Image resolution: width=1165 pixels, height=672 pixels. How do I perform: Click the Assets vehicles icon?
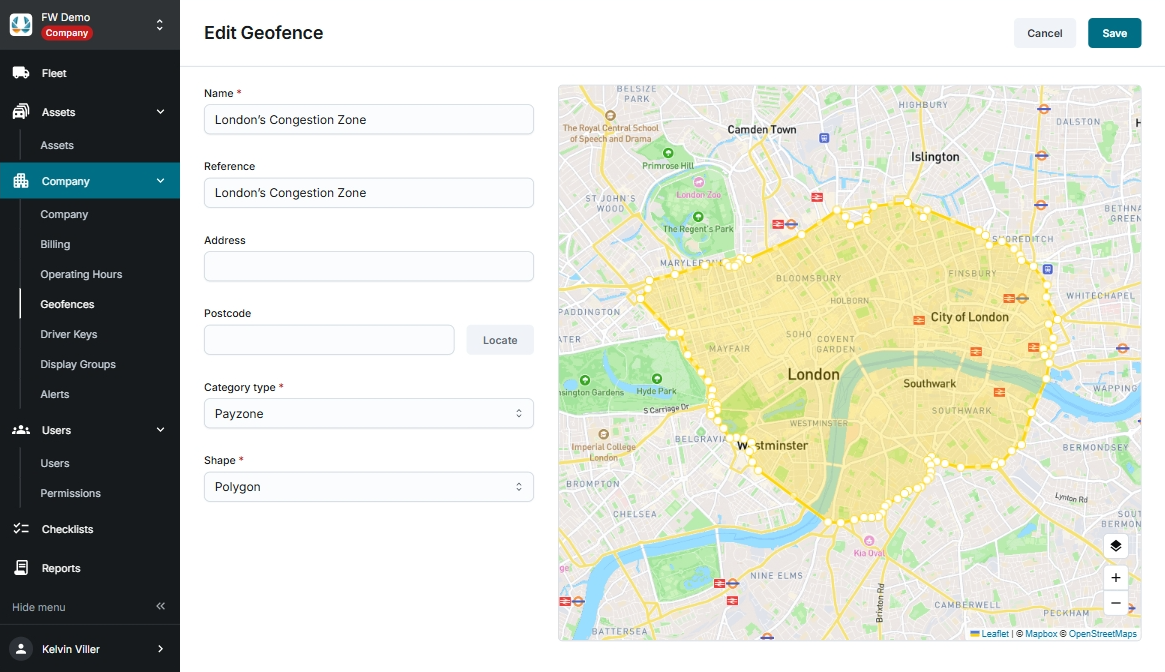21,112
